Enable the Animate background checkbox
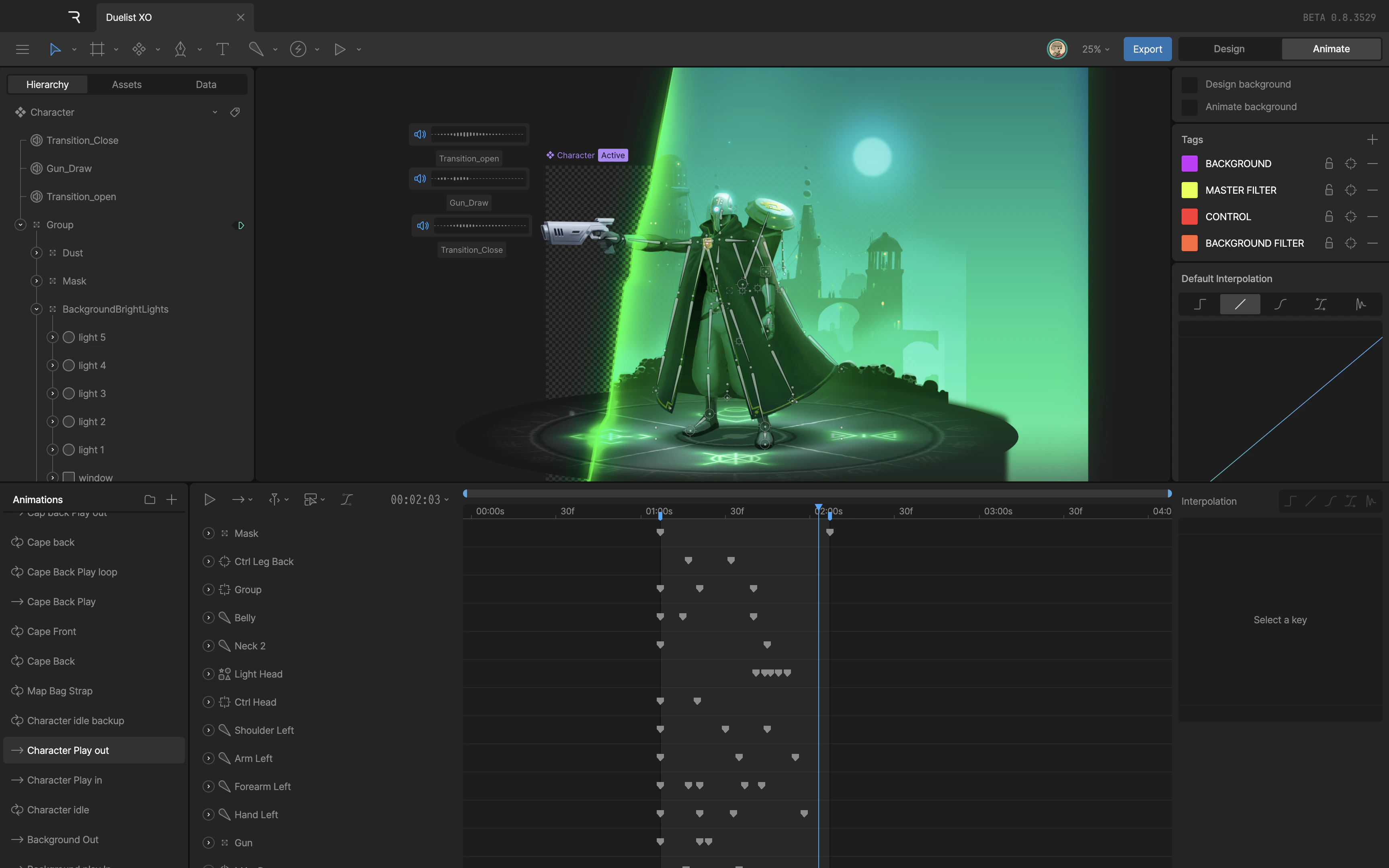 pos(1189,107)
